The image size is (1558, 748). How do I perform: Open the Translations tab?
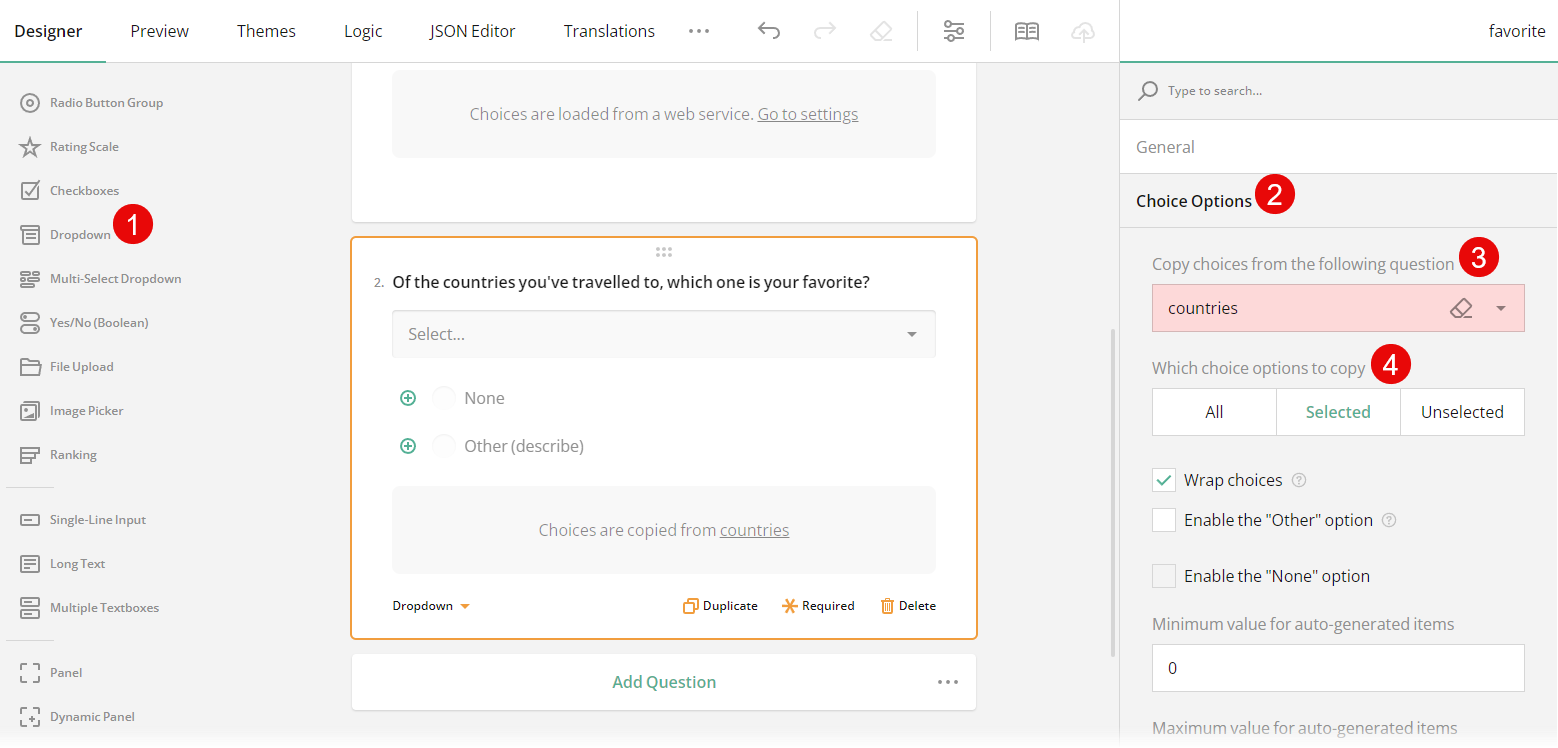pos(609,31)
